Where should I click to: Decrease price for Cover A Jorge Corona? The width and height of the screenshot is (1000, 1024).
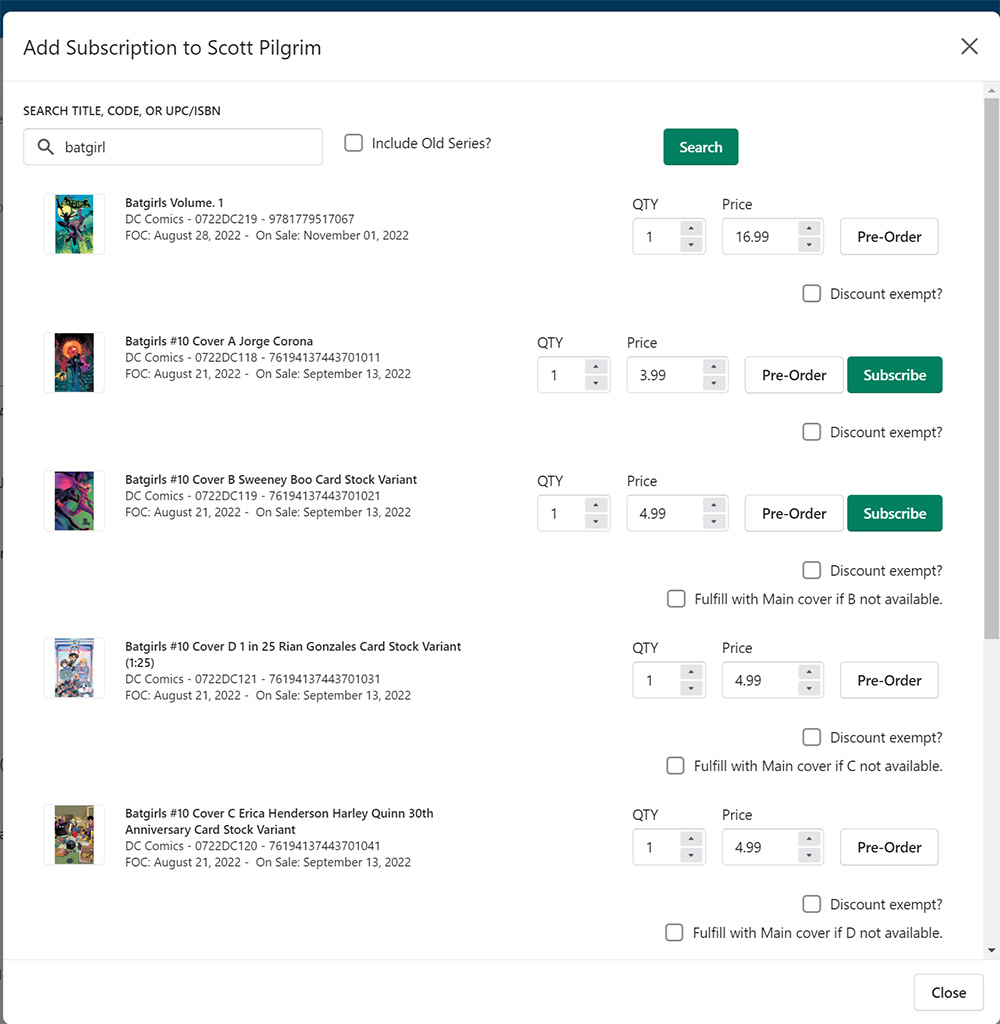coord(714,383)
